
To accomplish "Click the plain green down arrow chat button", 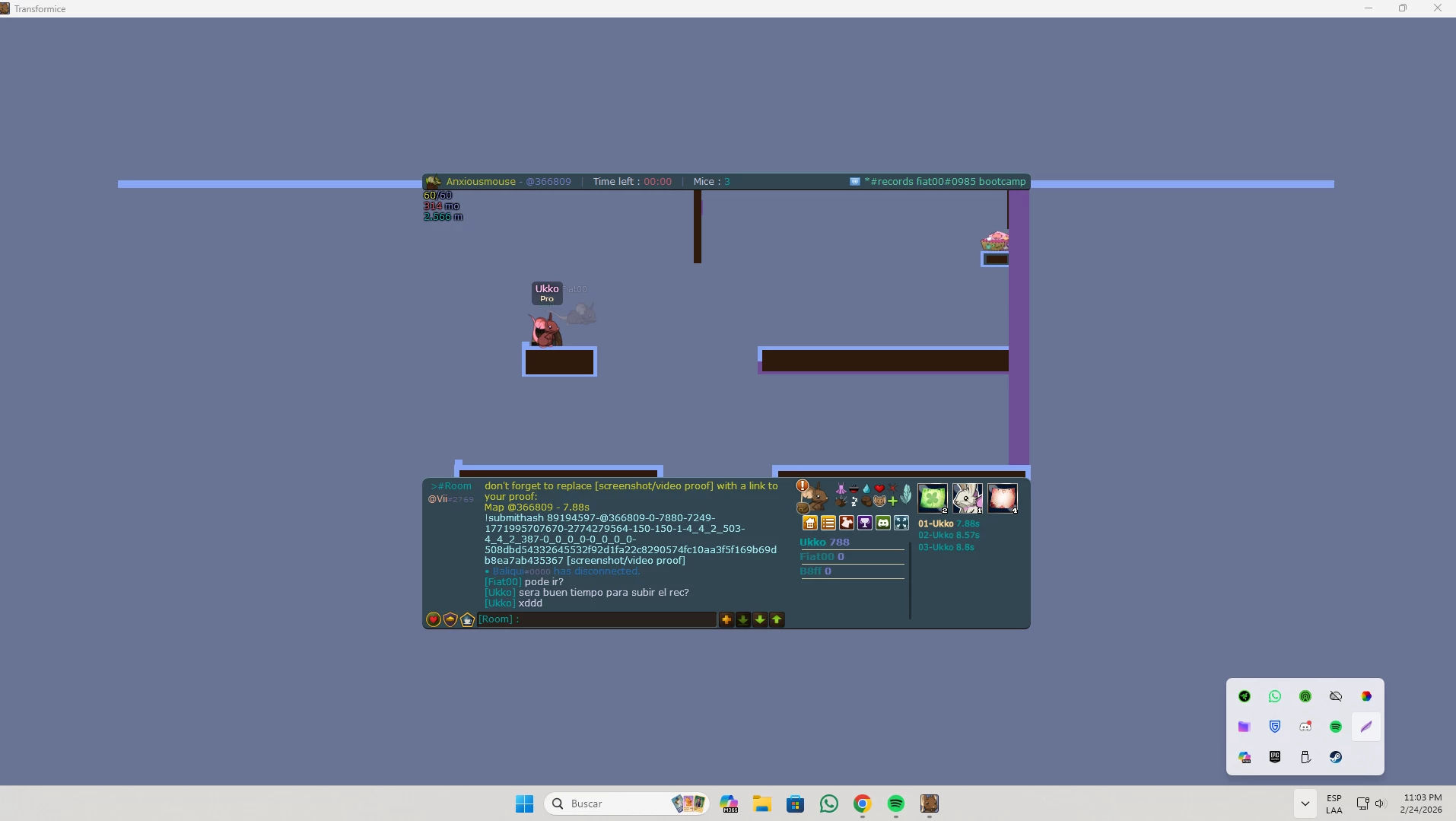I will tap(760, 619).
